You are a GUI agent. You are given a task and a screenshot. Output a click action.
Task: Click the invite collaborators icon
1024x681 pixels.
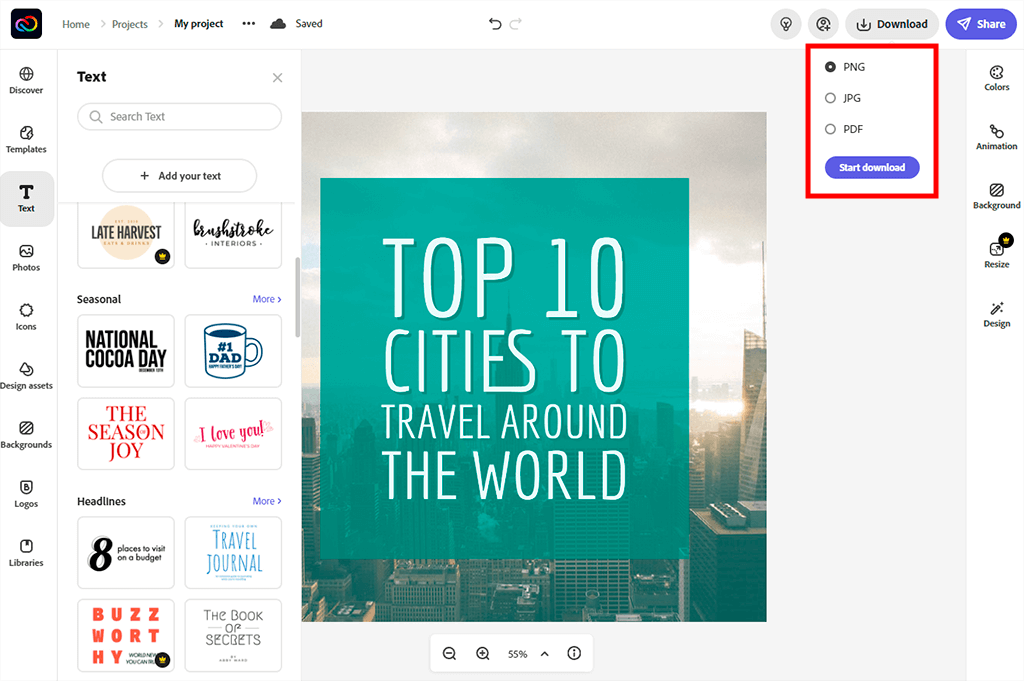point(823,24)
